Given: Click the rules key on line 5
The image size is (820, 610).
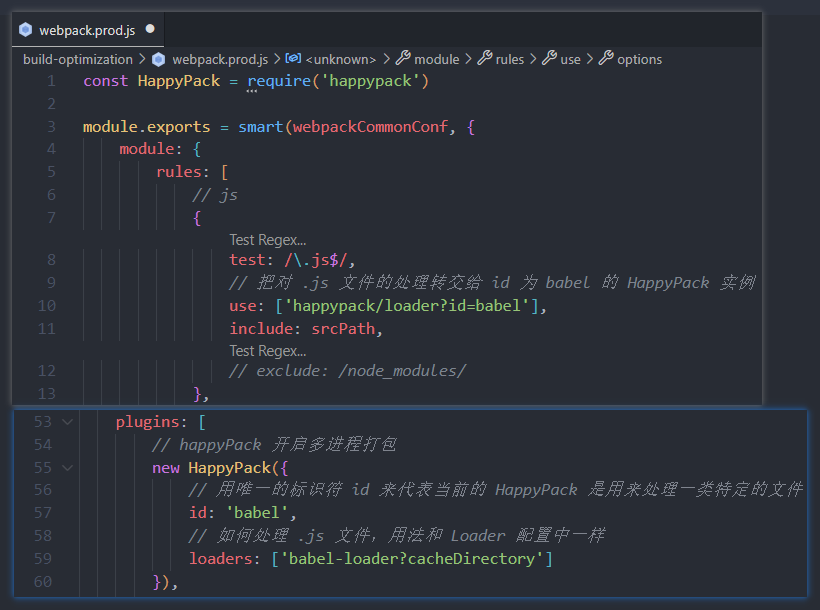Looking at the screenshot, I should 179,172.
